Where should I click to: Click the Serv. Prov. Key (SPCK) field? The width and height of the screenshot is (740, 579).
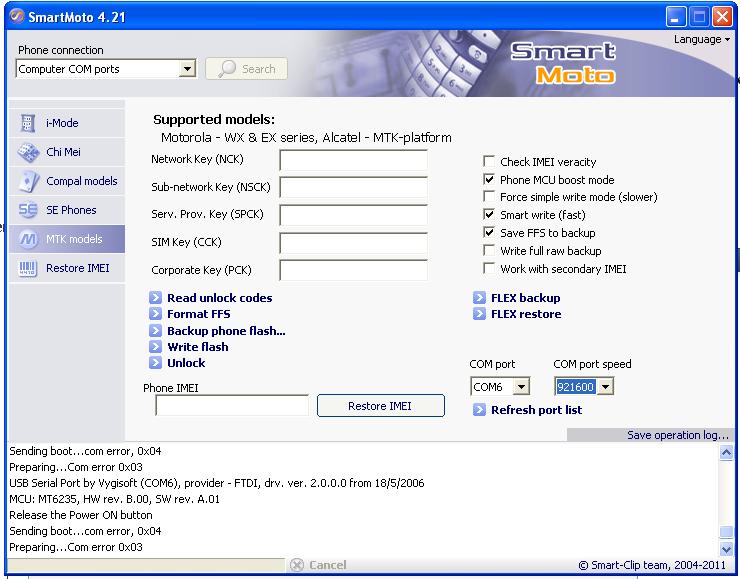[353, 215]
